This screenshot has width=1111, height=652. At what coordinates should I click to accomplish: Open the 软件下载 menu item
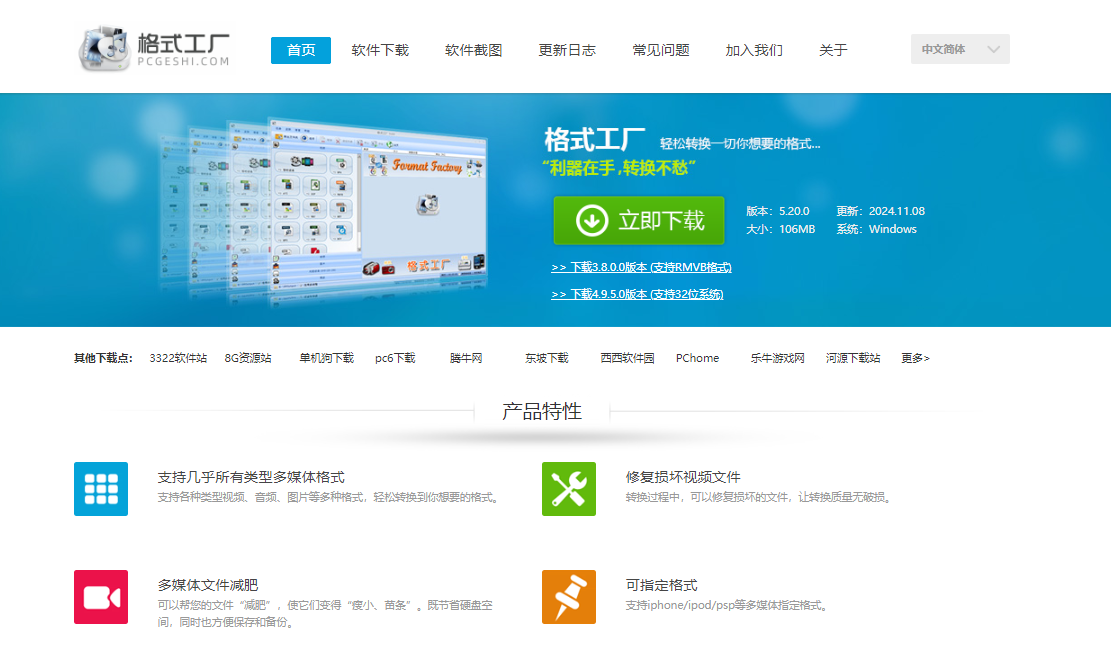pyautogui.click(x=380, y=50)
